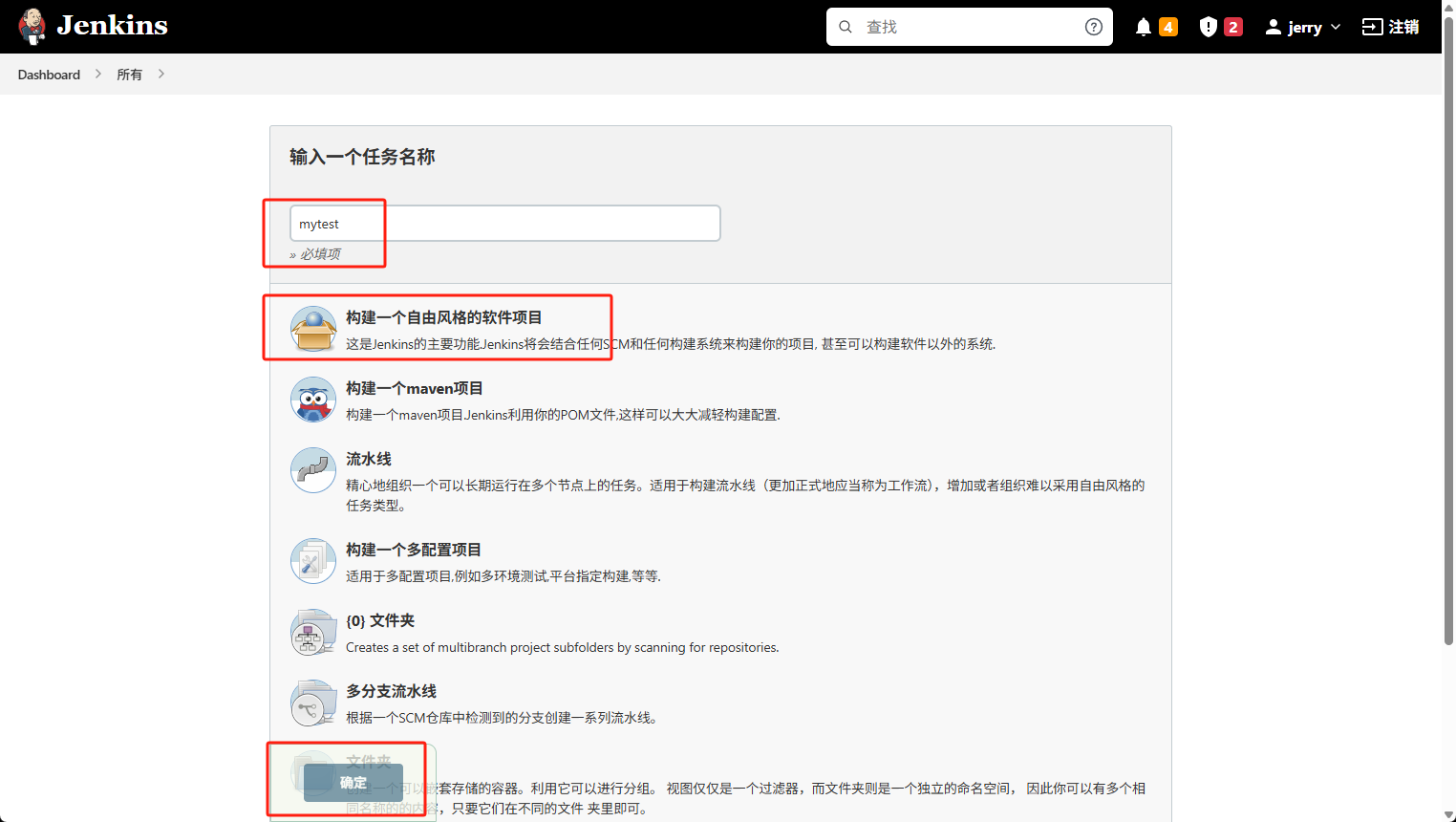Focus the 查找 search box

pyautogui.click(x=969, y=27)
